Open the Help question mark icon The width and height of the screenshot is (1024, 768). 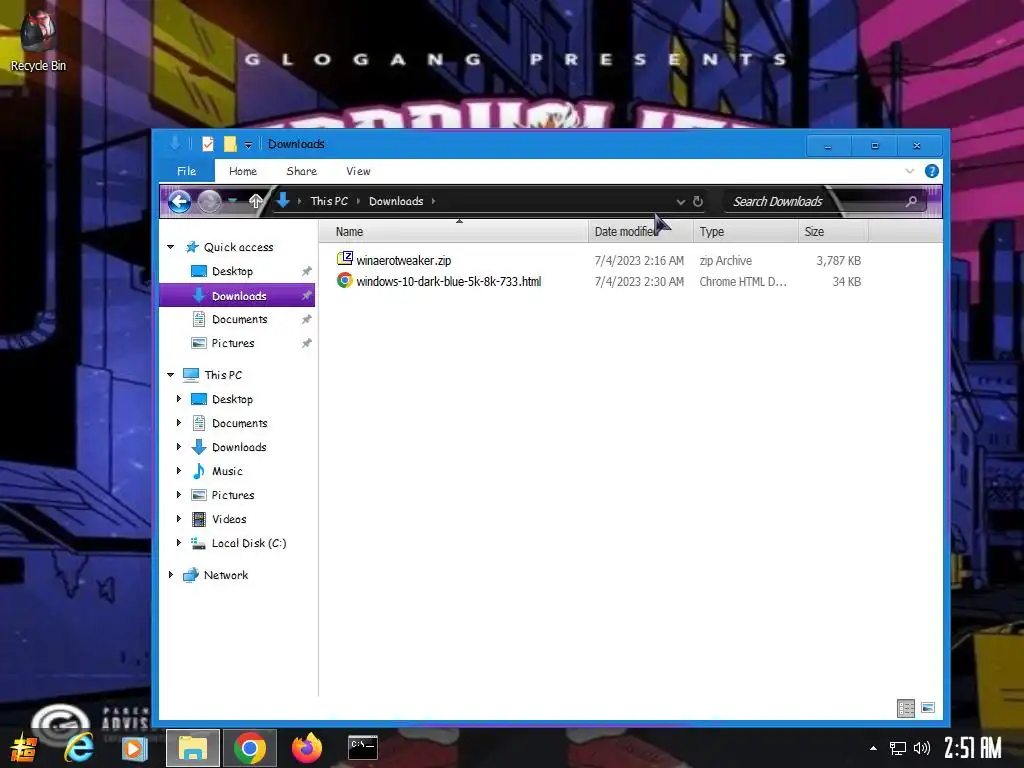point(932,171)
